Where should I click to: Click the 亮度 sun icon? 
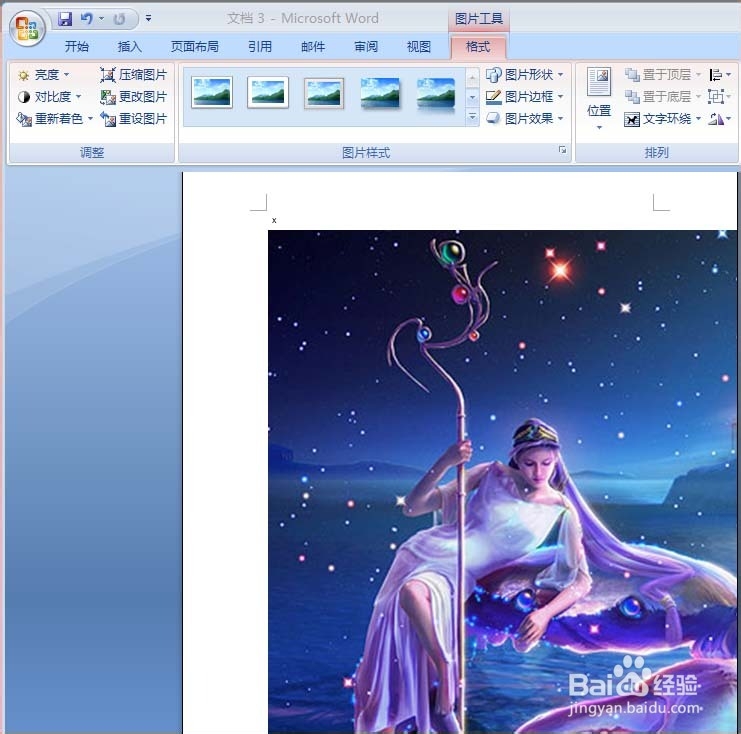click(24, 75)
